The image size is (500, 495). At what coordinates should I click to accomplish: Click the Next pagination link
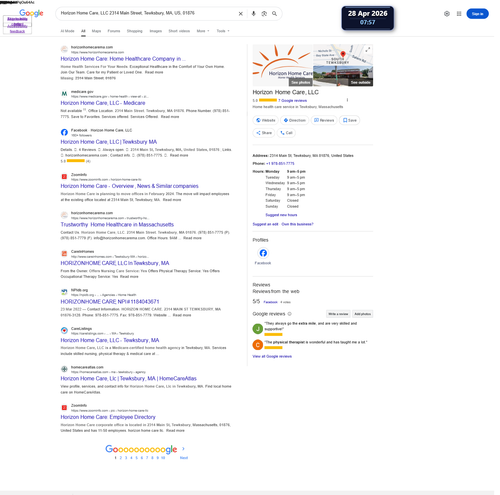click(x=184, y=458)
